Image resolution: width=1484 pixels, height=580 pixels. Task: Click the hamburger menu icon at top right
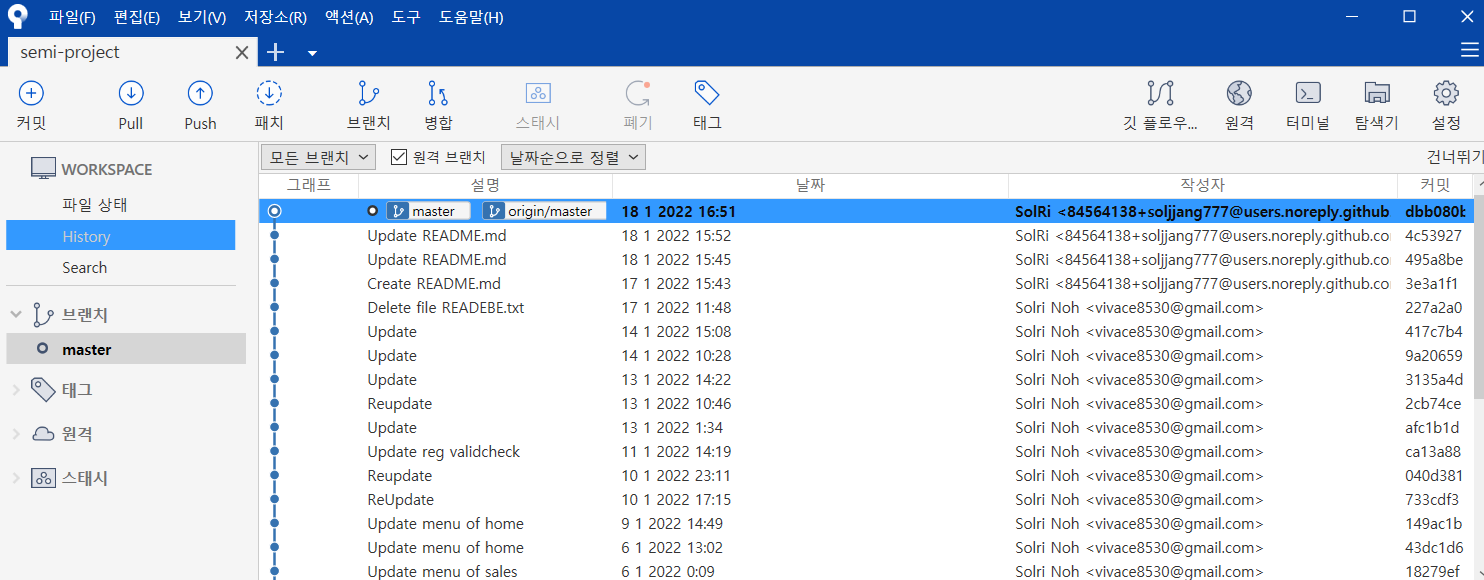[x=1469, y=51]
